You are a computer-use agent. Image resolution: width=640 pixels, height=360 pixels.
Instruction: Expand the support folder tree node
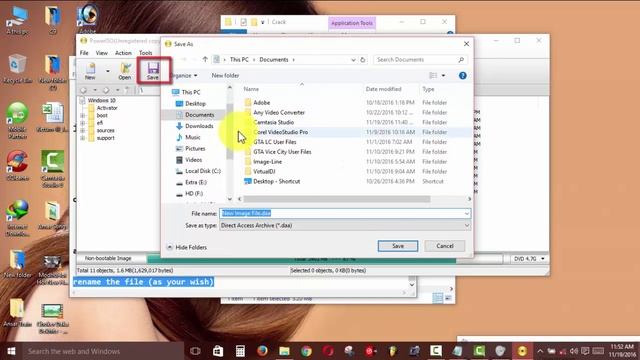tap(83, 138)
